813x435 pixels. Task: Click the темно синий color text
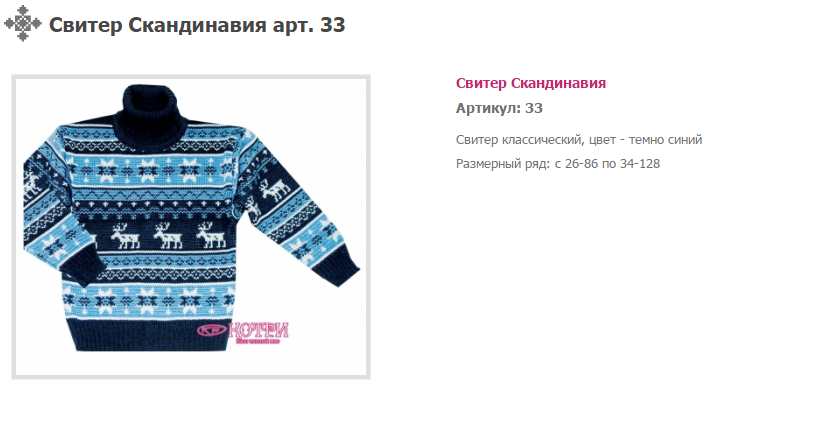665,139
